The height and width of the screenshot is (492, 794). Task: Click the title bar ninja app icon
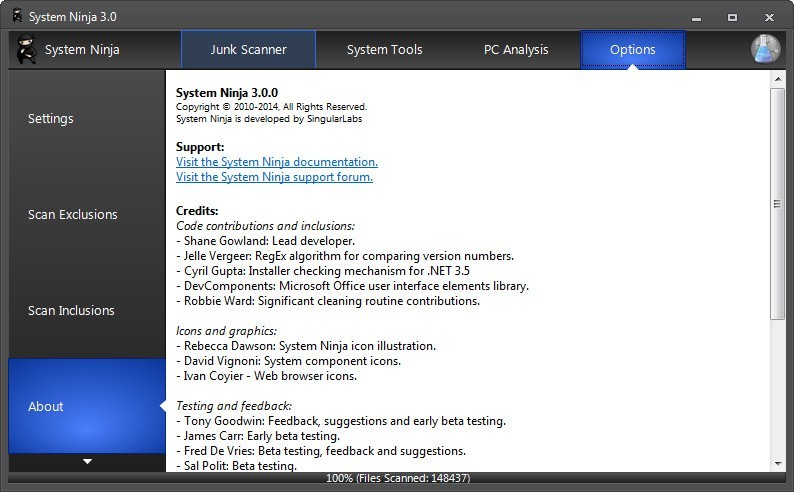(17, 16)
